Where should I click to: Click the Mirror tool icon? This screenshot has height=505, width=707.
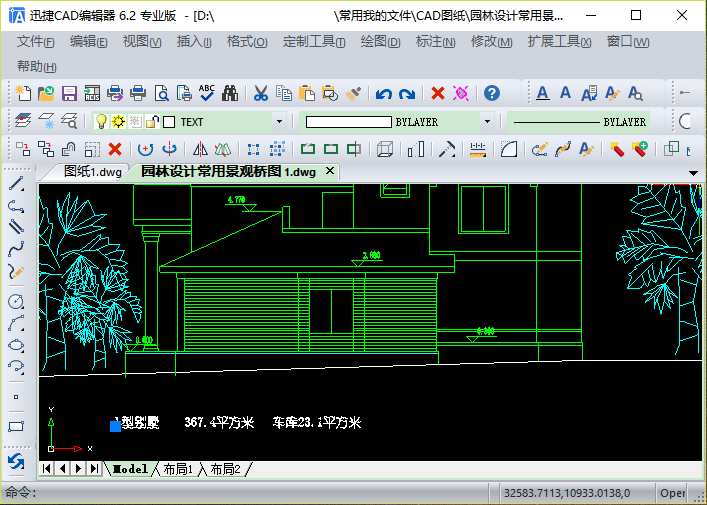pos(200,149)
